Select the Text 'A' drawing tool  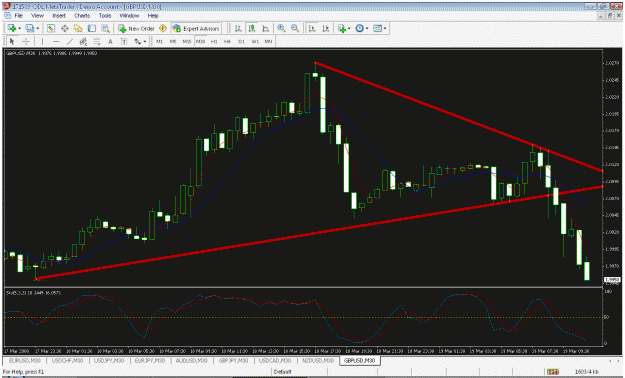[x=110, y=41]
